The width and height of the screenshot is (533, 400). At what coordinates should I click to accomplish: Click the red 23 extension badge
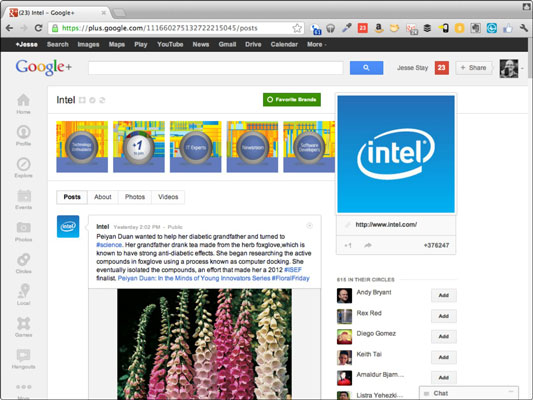(x=363, y=28)
